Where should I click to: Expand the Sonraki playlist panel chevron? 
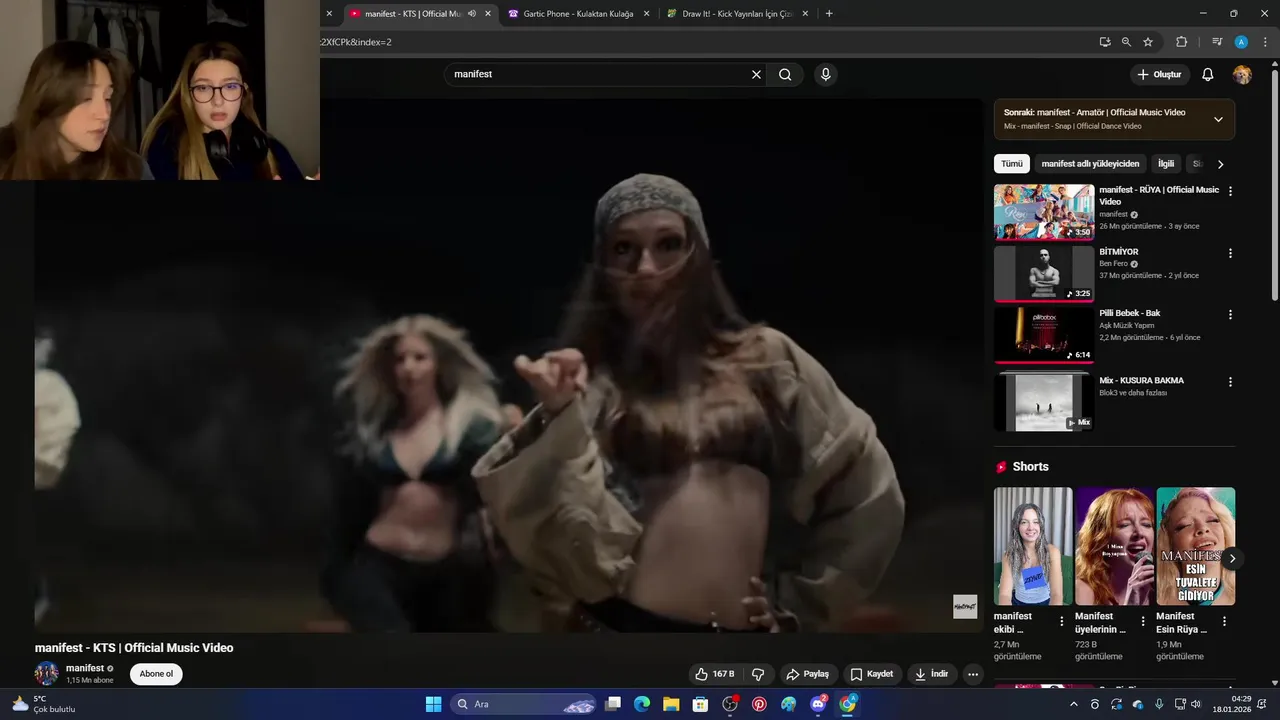coord(1218,119)
